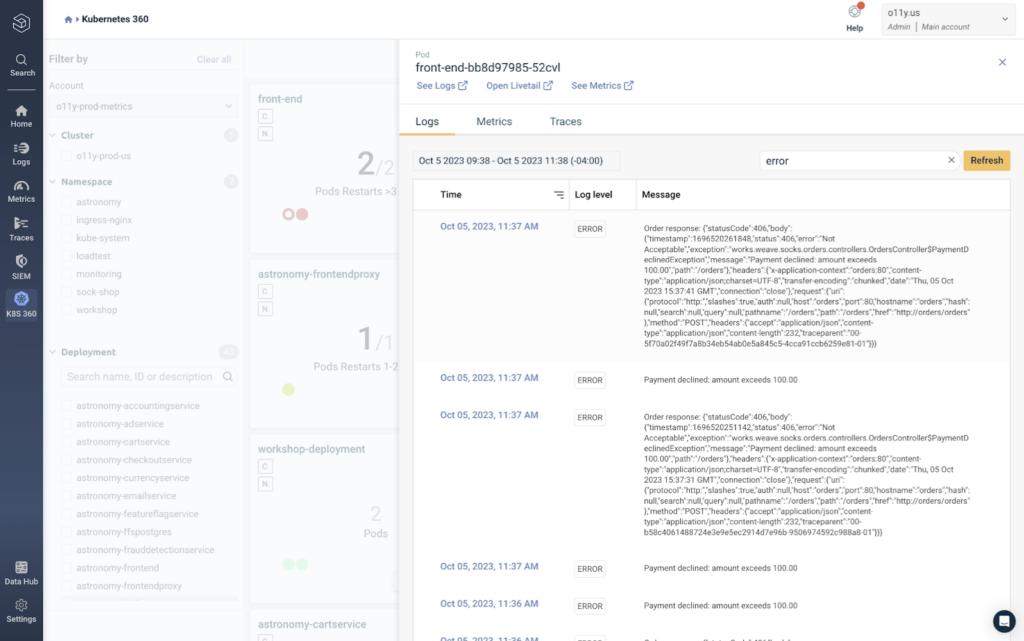This screenshot has width=1024, height=641.
Task: Open the See Logs link
Action: coord(442,86)
